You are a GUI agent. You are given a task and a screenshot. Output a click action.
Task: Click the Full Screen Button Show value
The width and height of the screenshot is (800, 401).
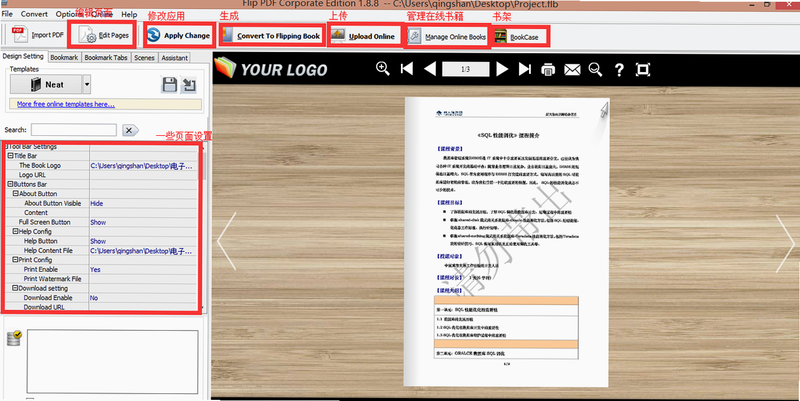point(98,222)
